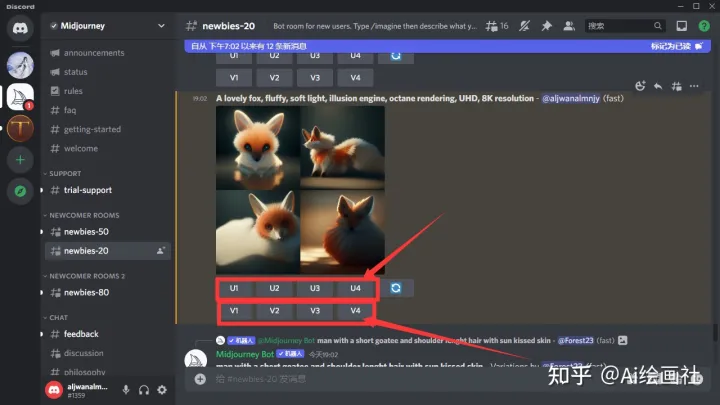Image resolution: width=720 pixels, height=405 pixels.
Task: Open the inbox icon in header
Action: click(682, 26)
